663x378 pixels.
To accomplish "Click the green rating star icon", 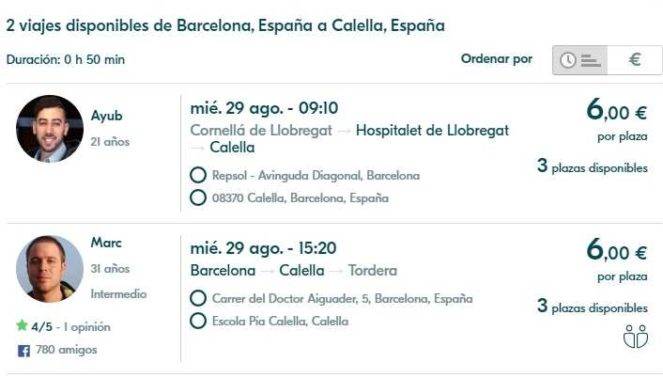I will [22, 326].
